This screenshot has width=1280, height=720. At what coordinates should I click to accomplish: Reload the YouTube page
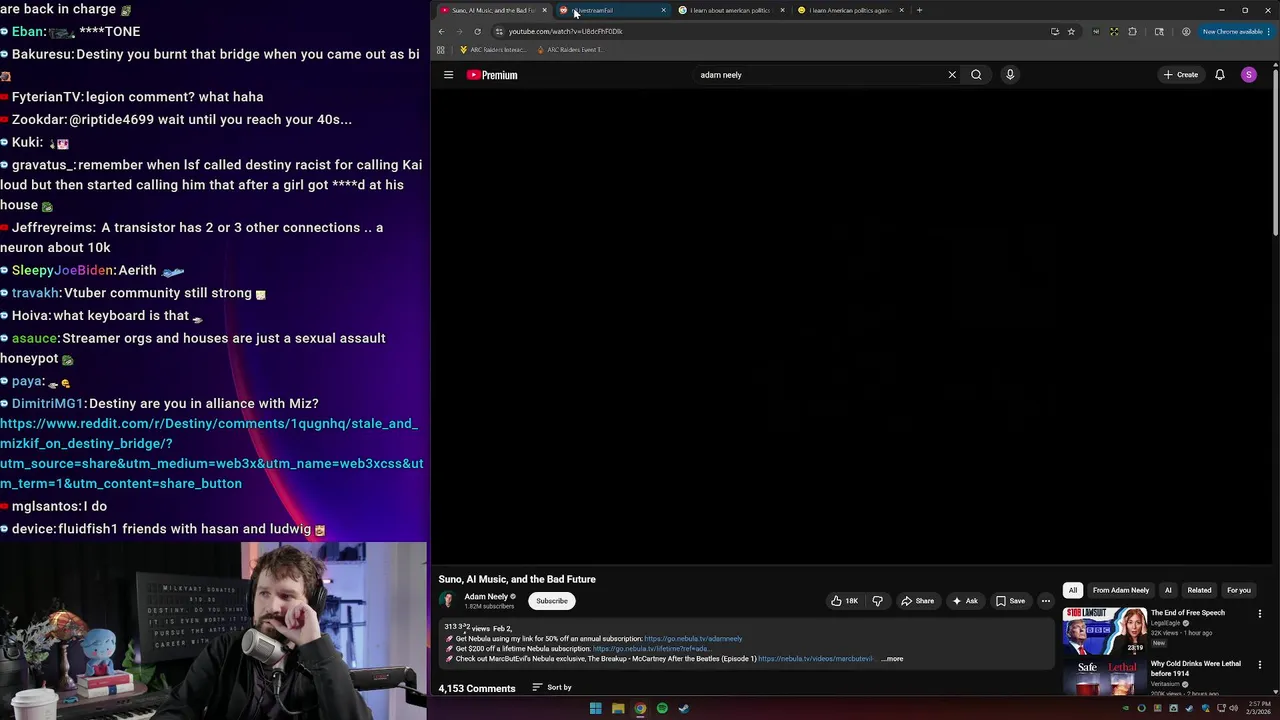point(477,31)
